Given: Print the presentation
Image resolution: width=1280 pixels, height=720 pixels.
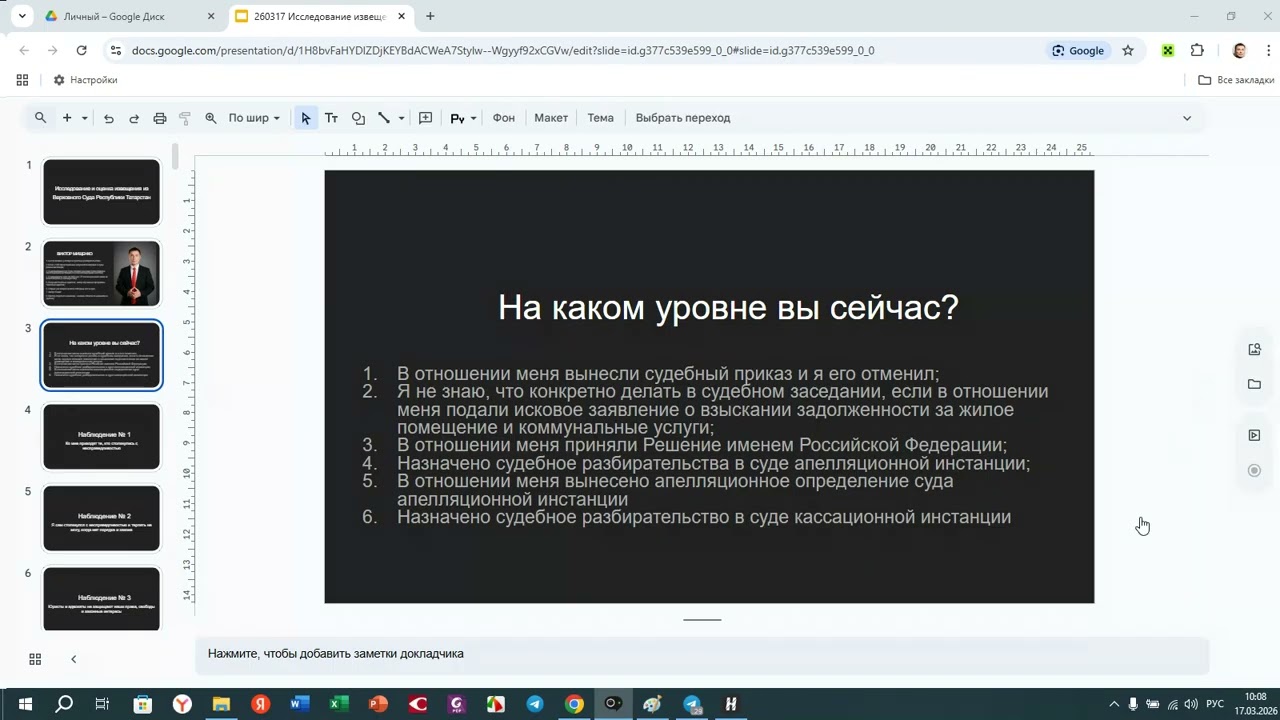Looking at the screenshot, I should tap(160, 118).
